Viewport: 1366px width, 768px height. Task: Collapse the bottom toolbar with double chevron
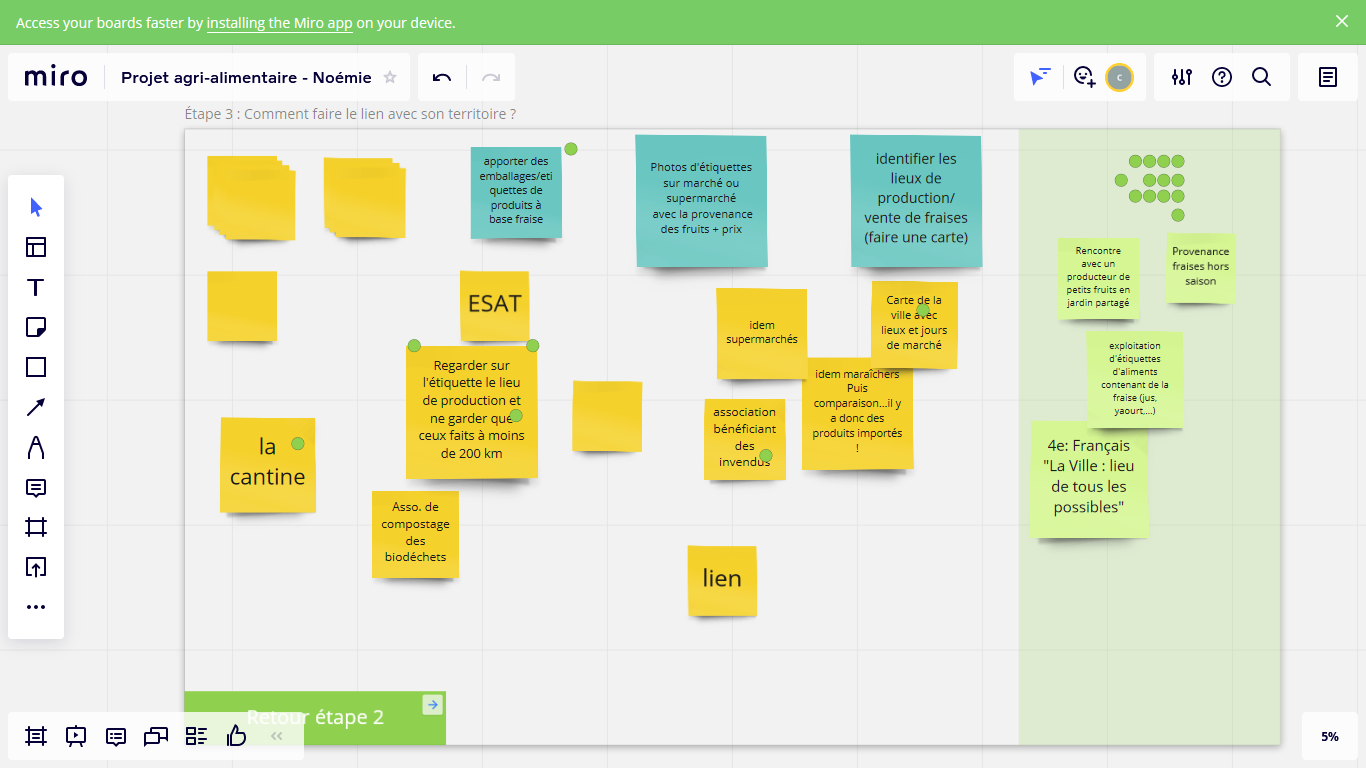pos(277,736)
